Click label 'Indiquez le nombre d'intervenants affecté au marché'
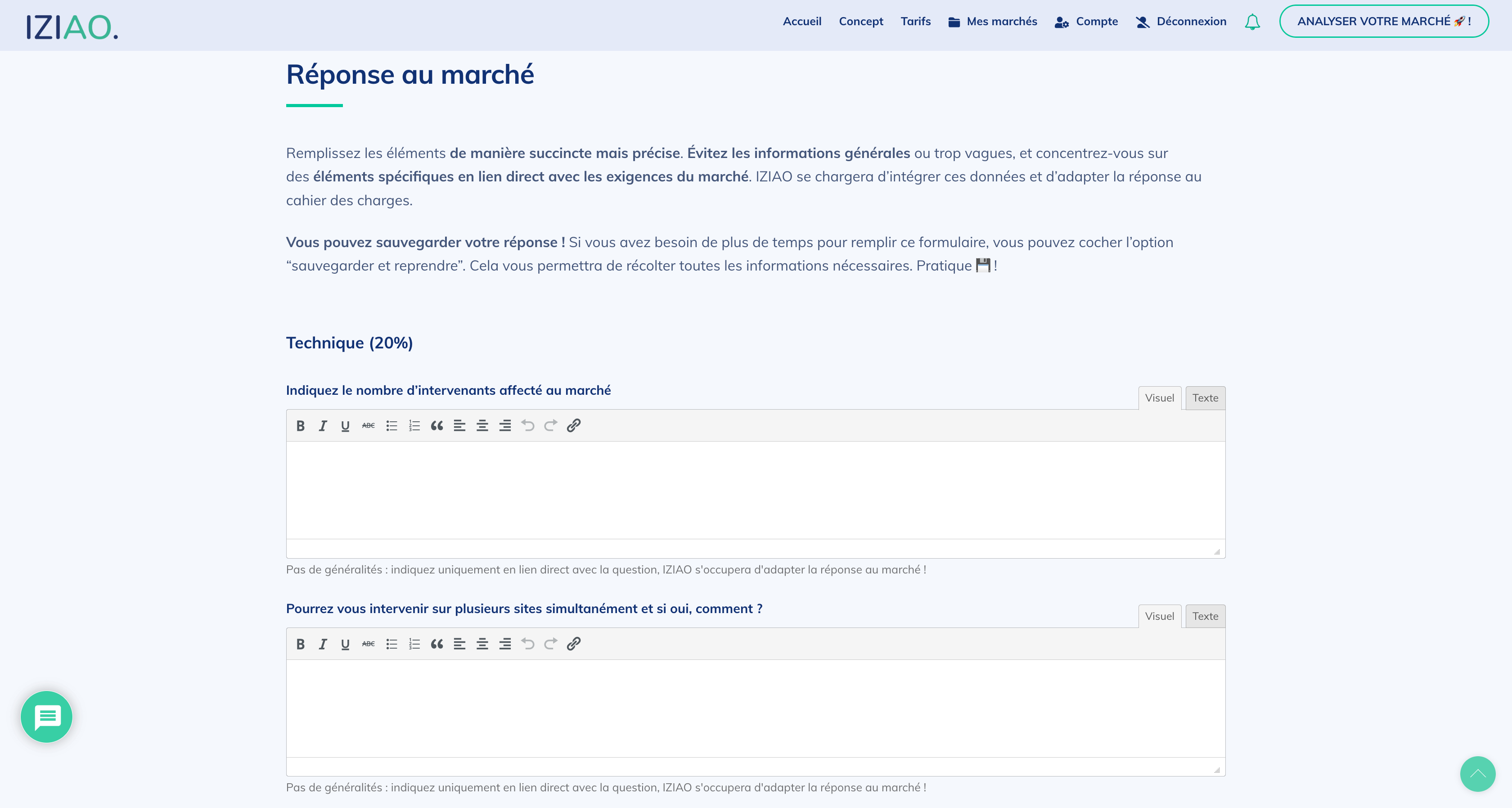This screenshot has width=1512, height=808. click(449, 390)
